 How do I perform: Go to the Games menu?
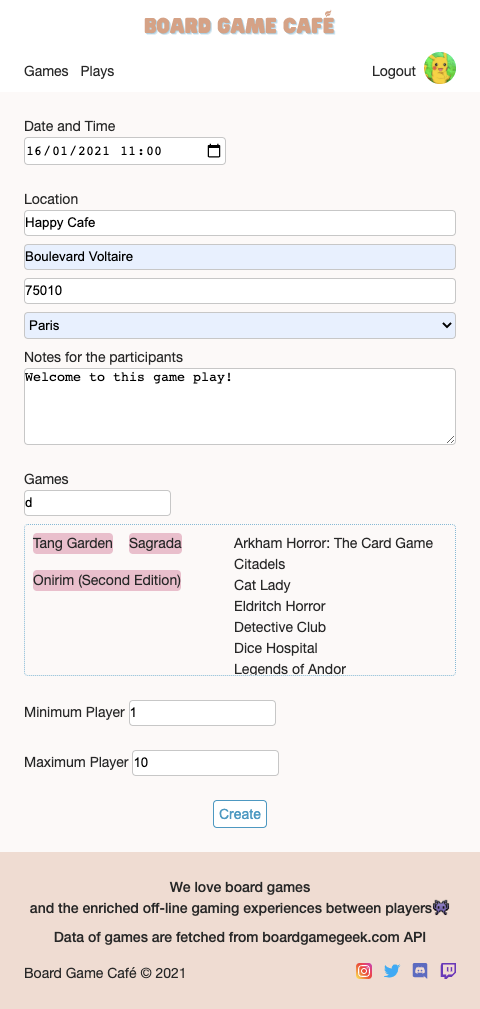click(x=46, y=71)
